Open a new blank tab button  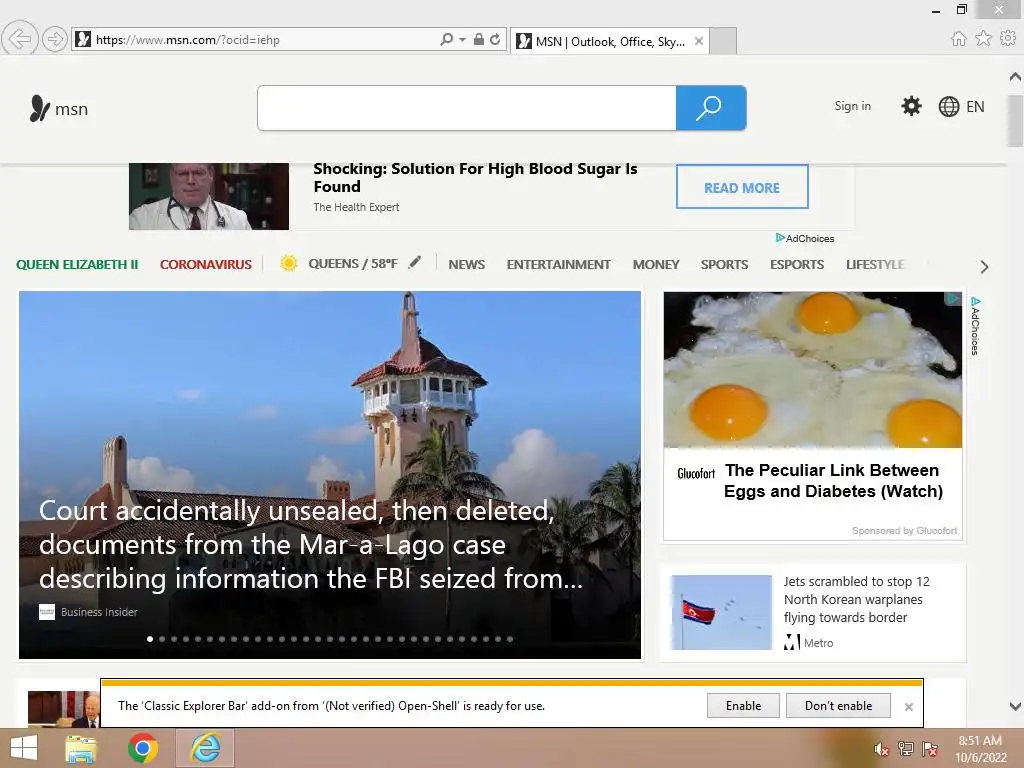click(x=723, y=41)
